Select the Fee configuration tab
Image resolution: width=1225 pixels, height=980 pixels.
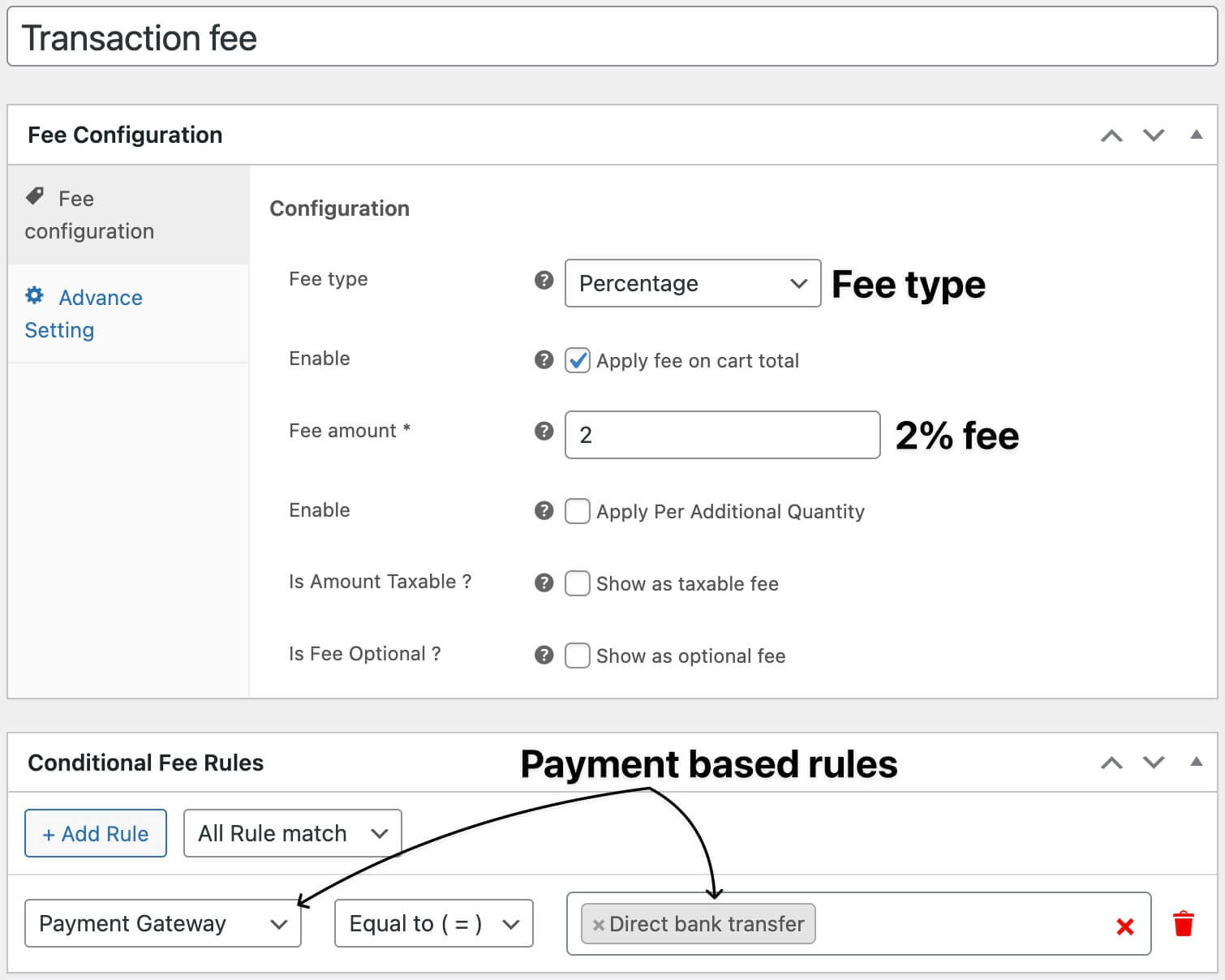[x=89, y=214]
